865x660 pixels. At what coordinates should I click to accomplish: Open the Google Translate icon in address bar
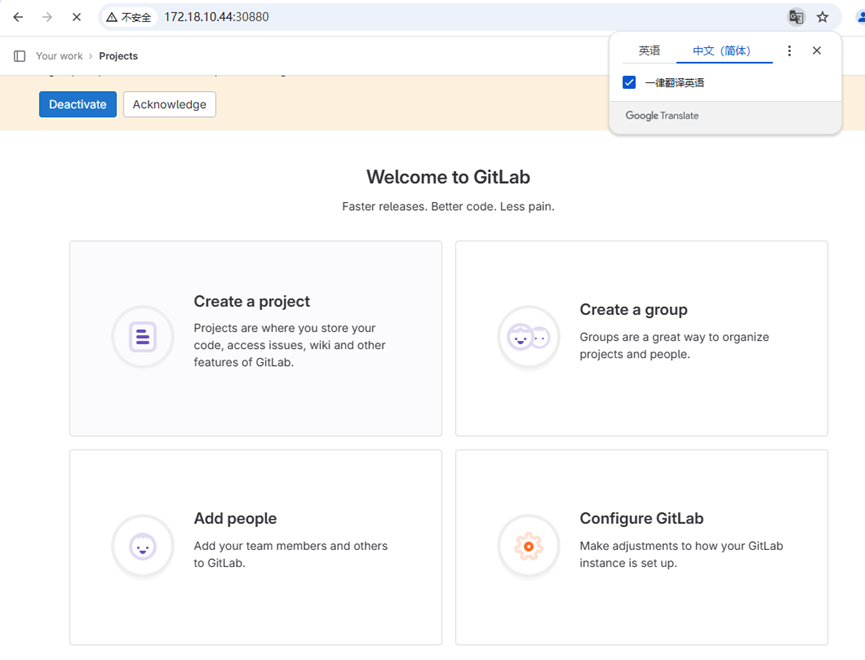(x=795, y=17)
